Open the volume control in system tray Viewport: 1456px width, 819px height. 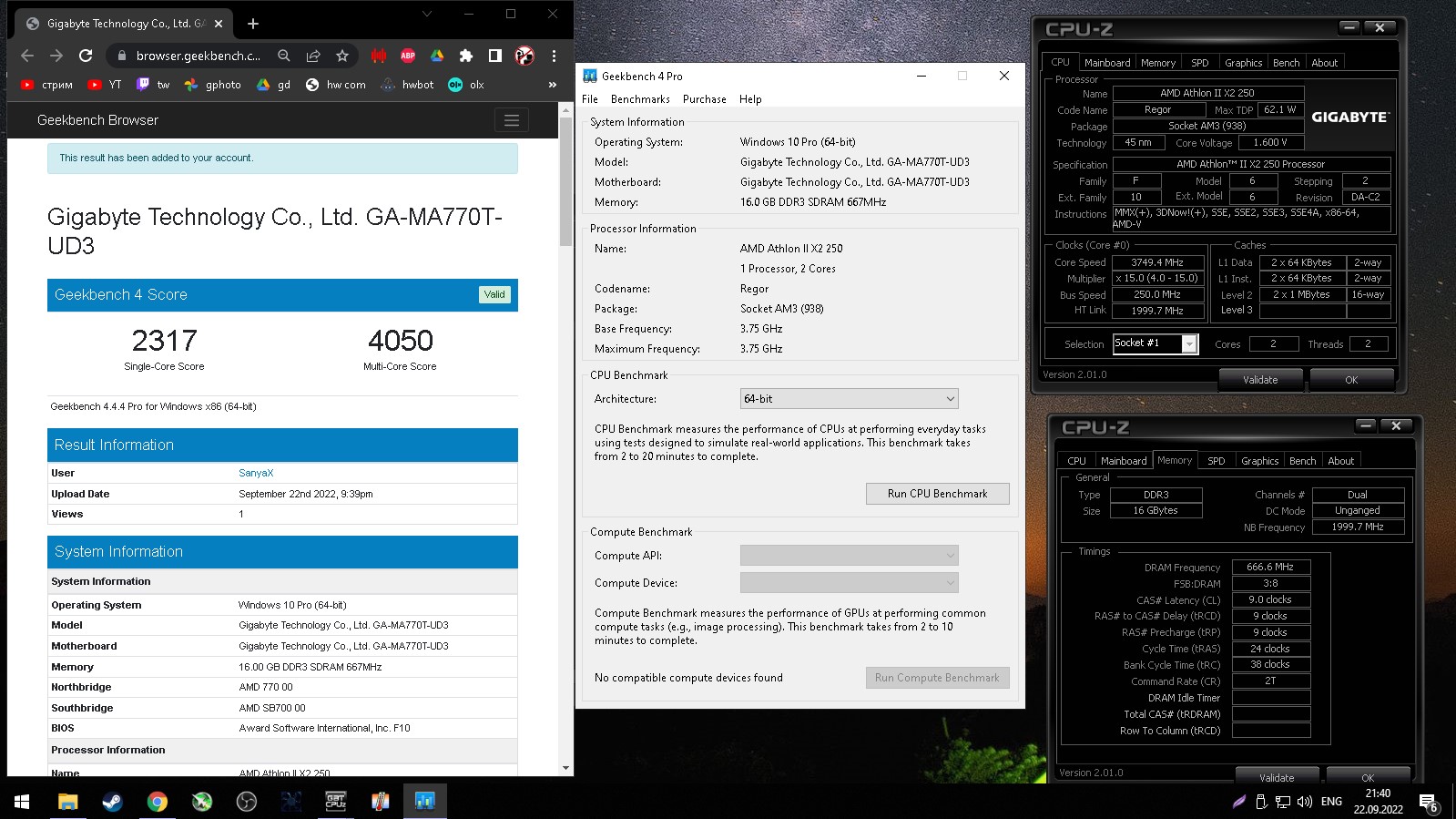coord(1304,802)
